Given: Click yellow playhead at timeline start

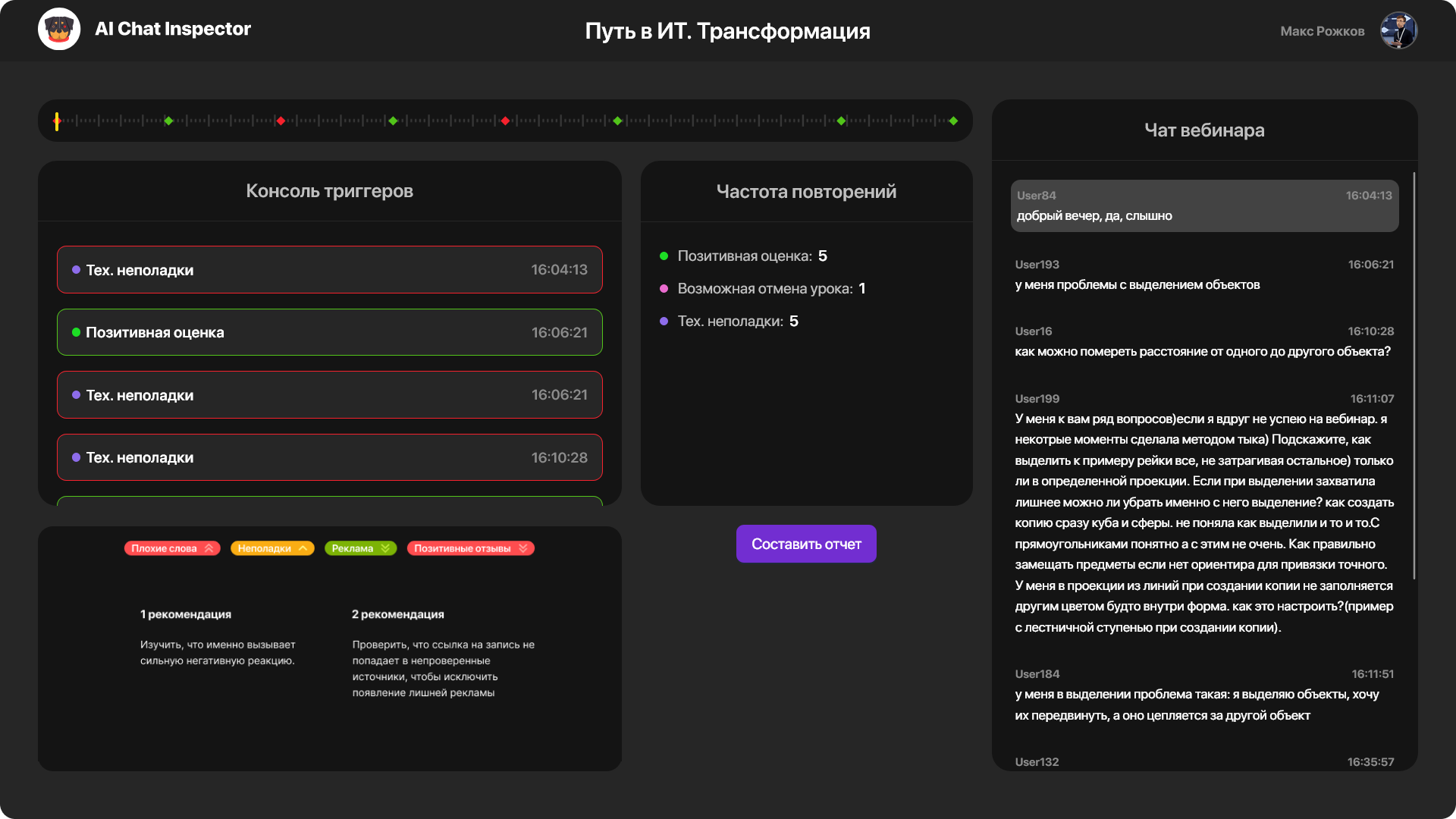Looking at the screenshot, I should point(57,121).
